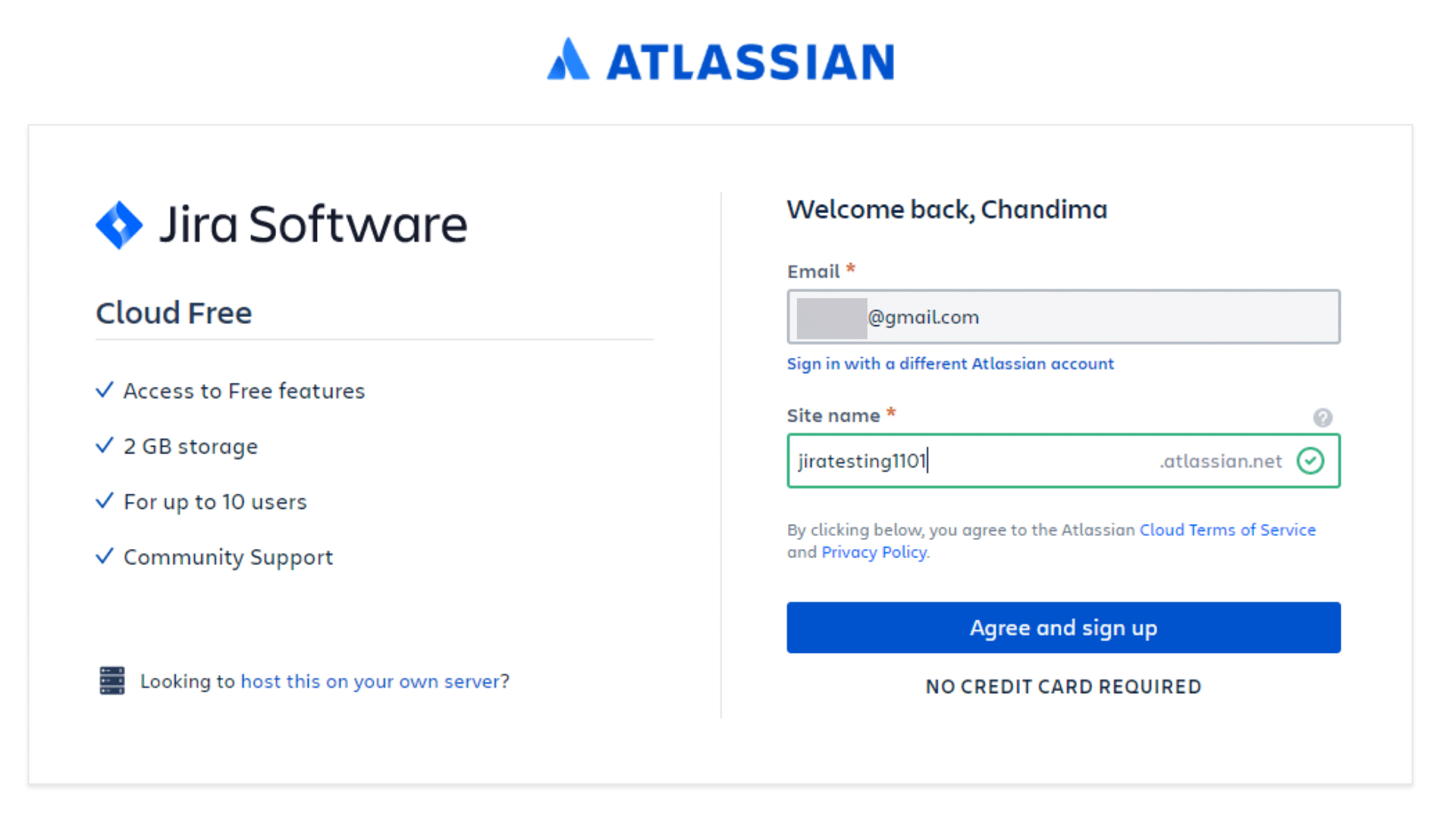Open the Cloud Terms of Service link
The width and height of the screenshot is (1456, 819).
pos(1227,530)
